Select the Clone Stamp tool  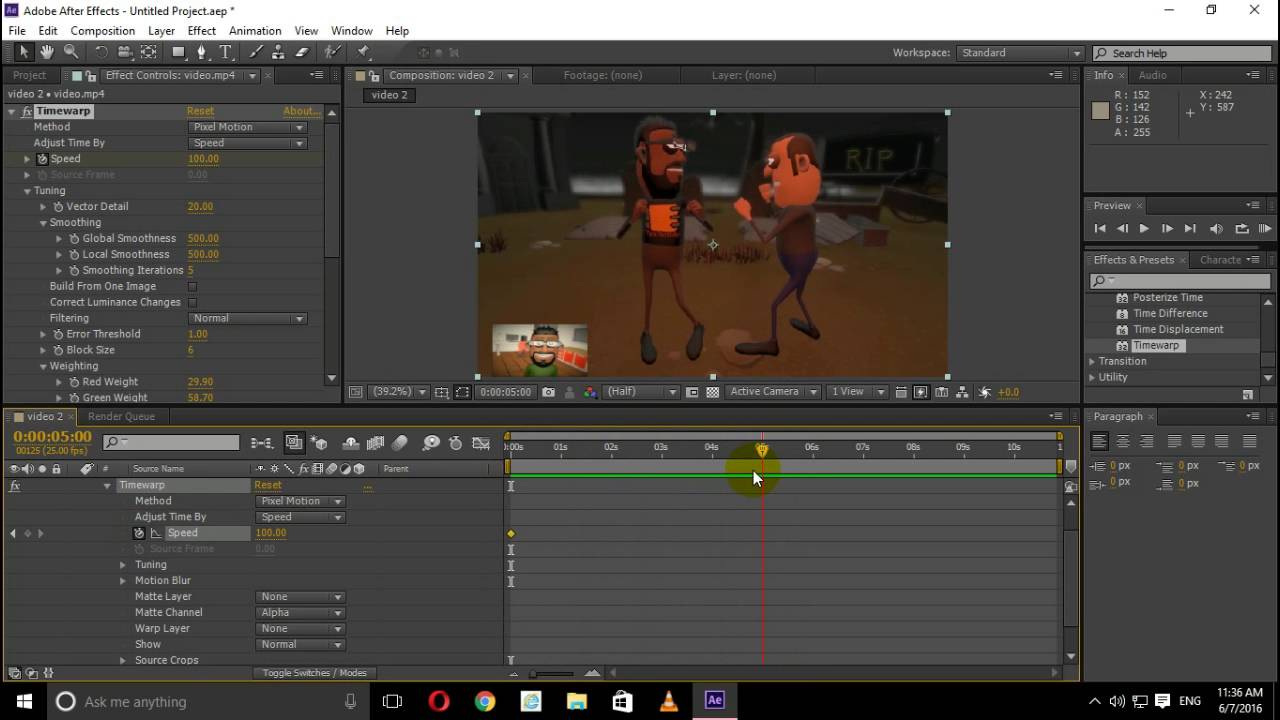(x=279, y=52)
